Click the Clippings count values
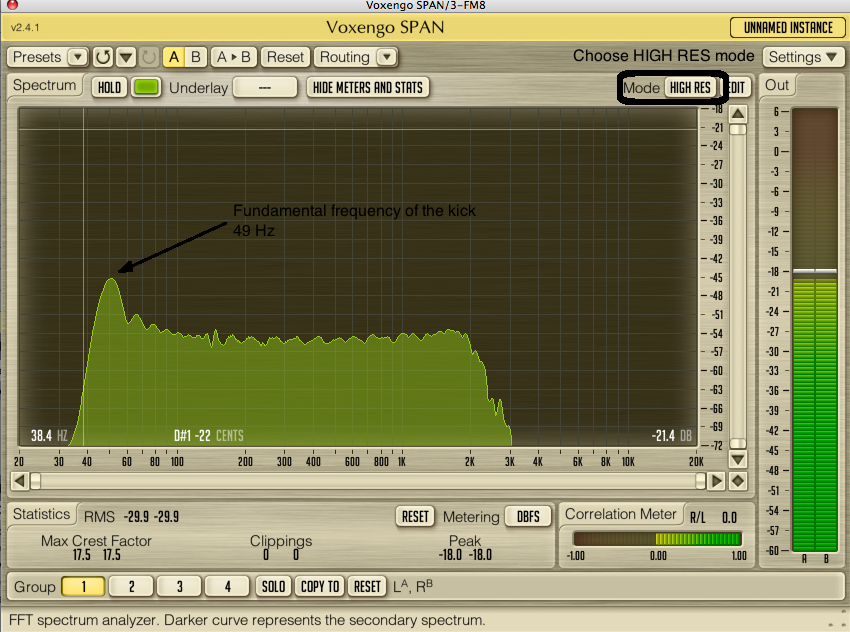Viewport: 850px width, 632px height. pos(281,555)
